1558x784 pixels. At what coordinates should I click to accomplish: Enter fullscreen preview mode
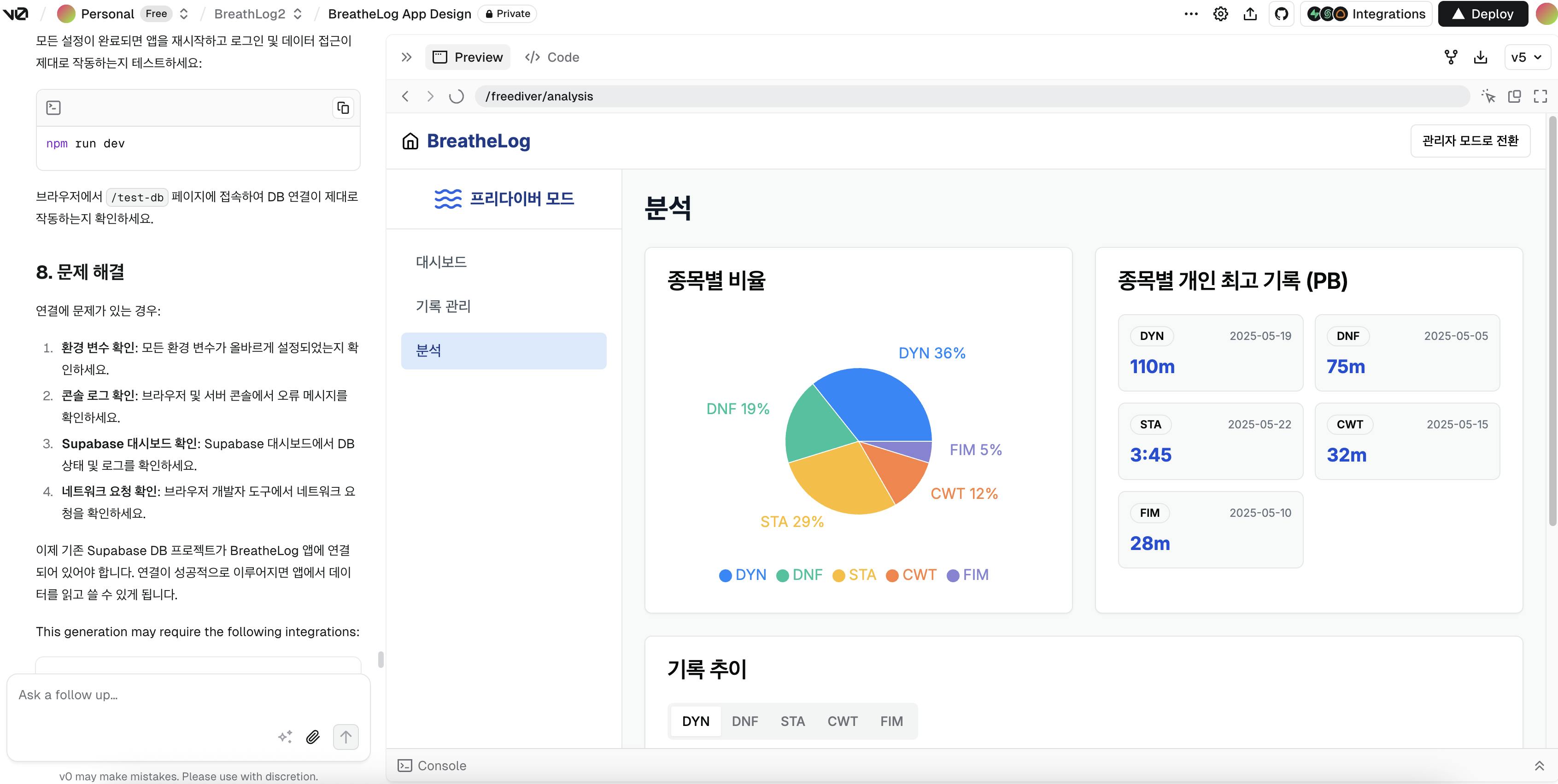(1540, 96)
